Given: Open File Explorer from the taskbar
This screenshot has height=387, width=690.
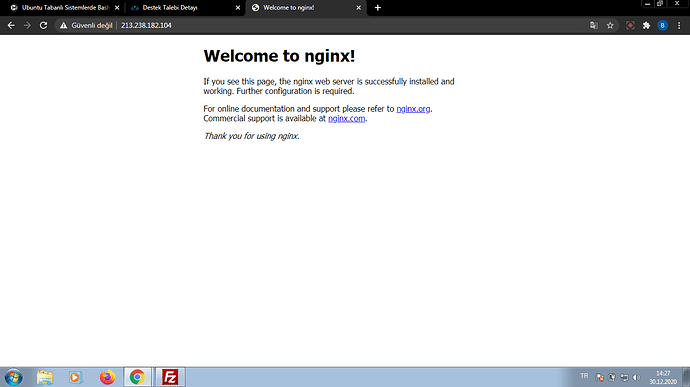Looking at the screenshot, I should pos(45,377).
